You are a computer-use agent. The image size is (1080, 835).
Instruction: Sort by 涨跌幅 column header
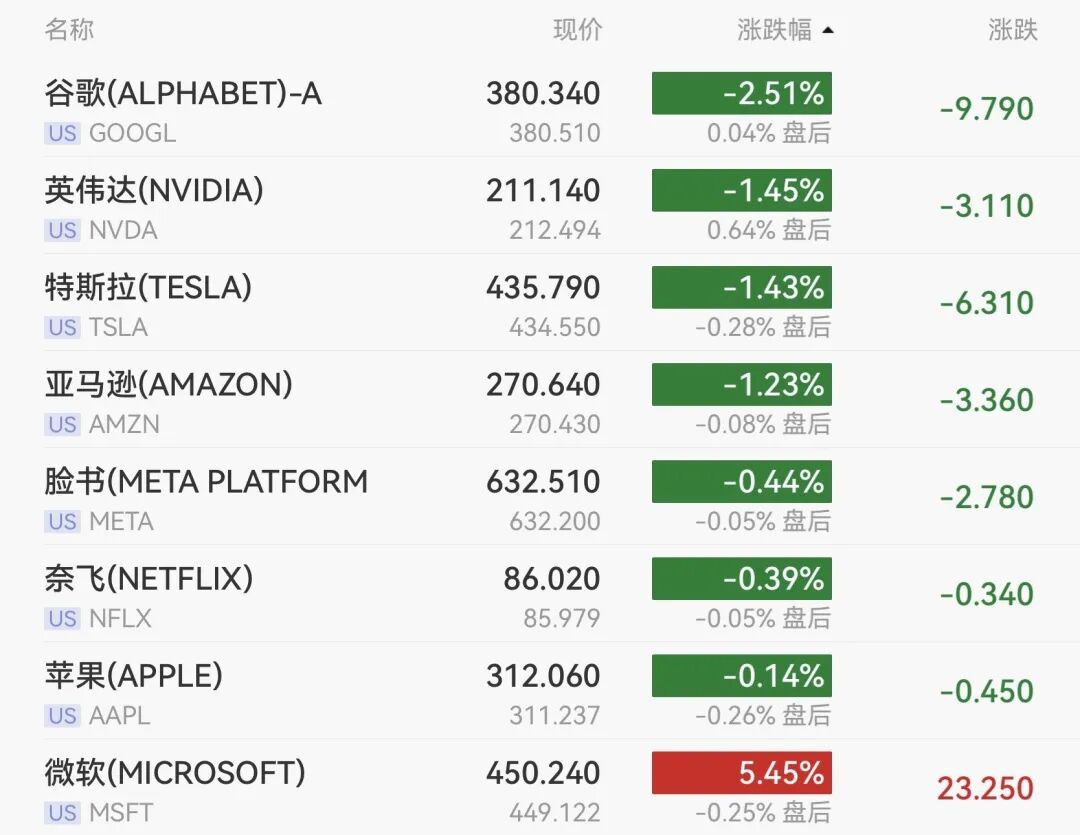tap(774, 30)
